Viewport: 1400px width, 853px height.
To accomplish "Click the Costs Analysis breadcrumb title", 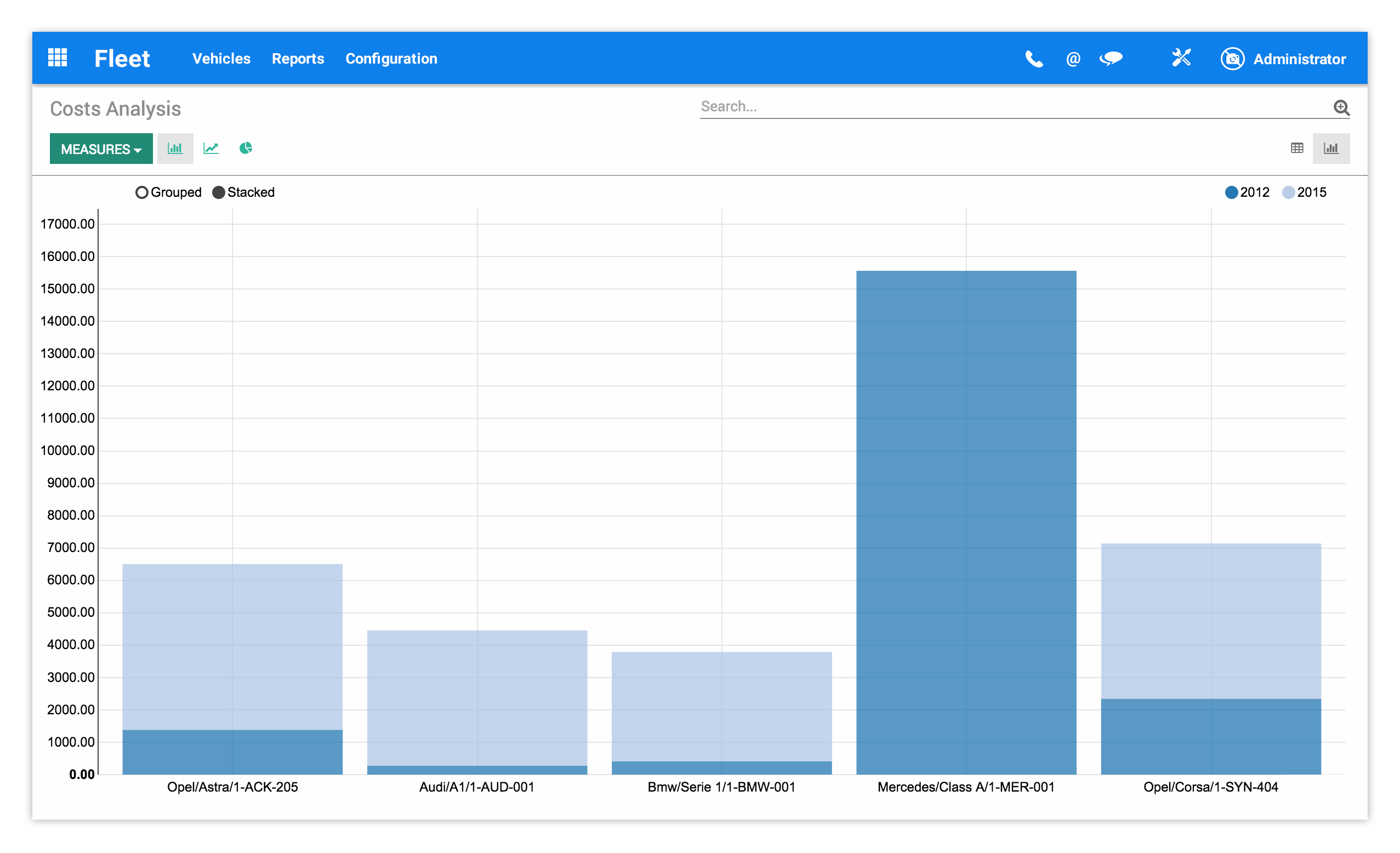I will pos(116,109).
